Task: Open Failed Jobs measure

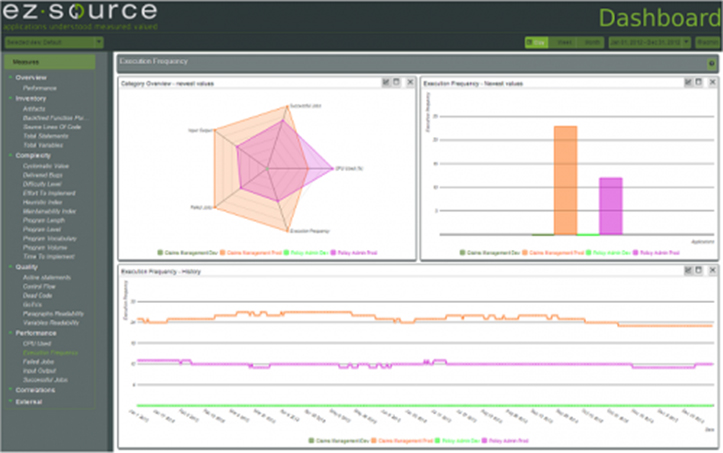Action: (38, 362)
